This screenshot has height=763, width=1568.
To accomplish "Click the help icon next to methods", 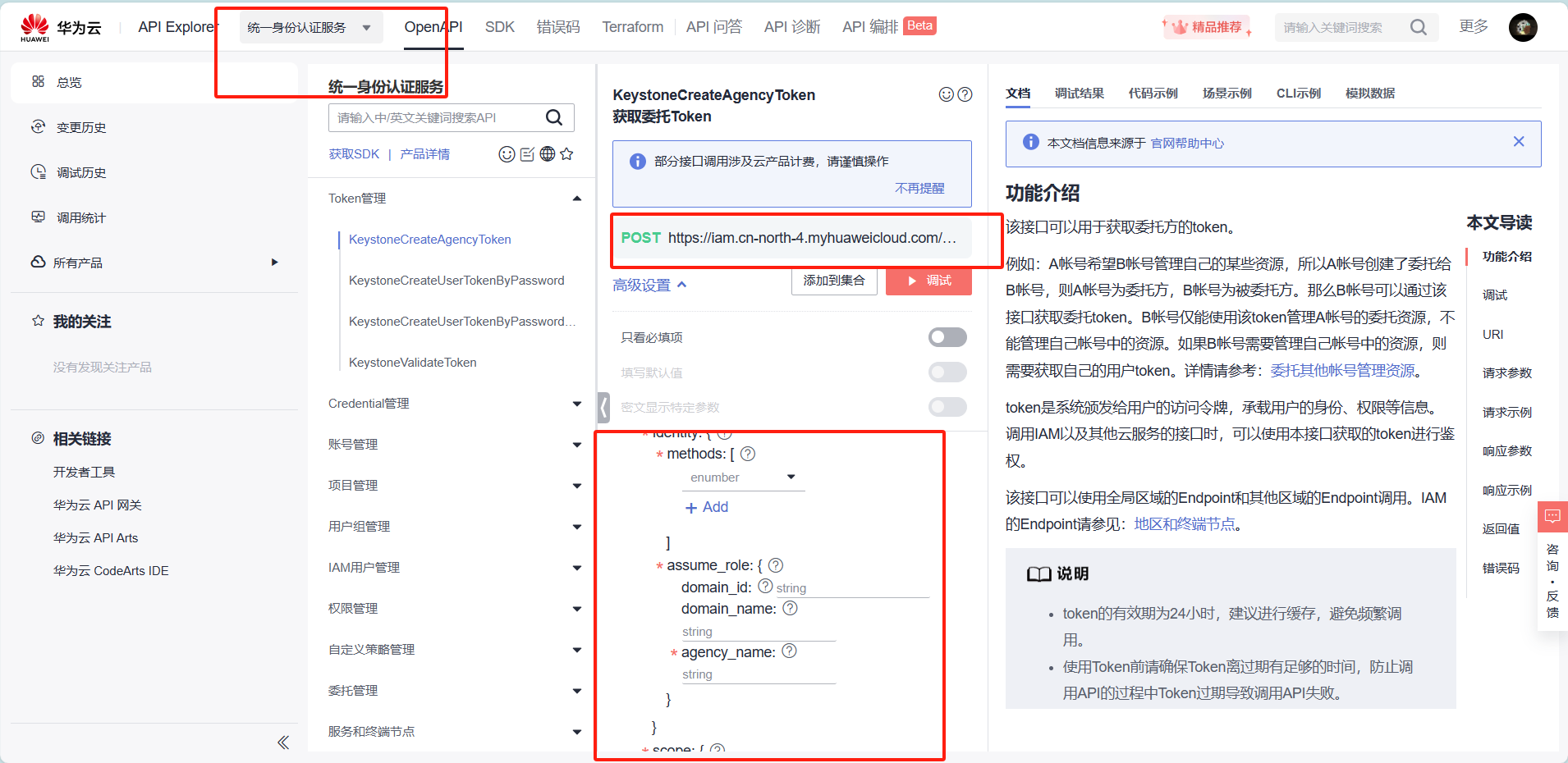I will 748,454.
